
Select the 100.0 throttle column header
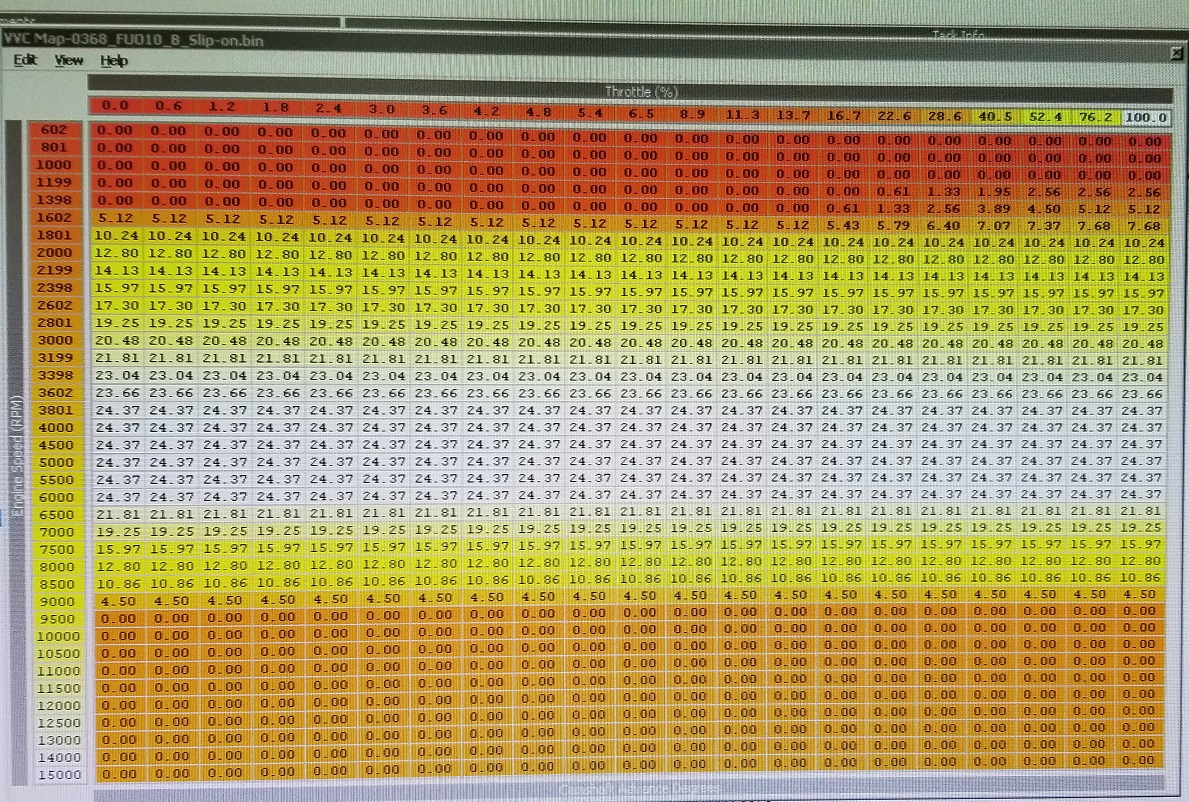[1144, 117]
